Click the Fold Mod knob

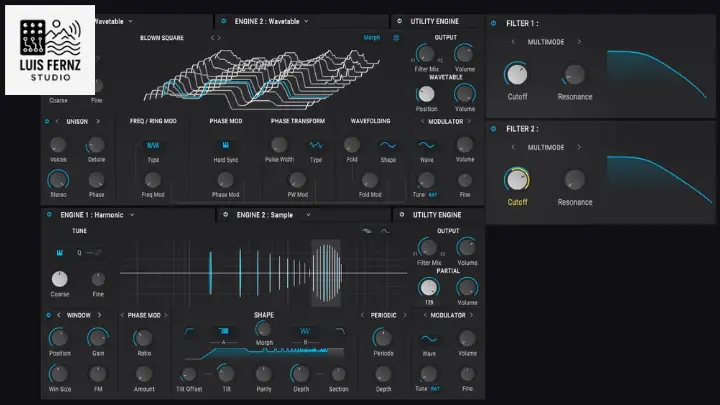coord(370,180)
